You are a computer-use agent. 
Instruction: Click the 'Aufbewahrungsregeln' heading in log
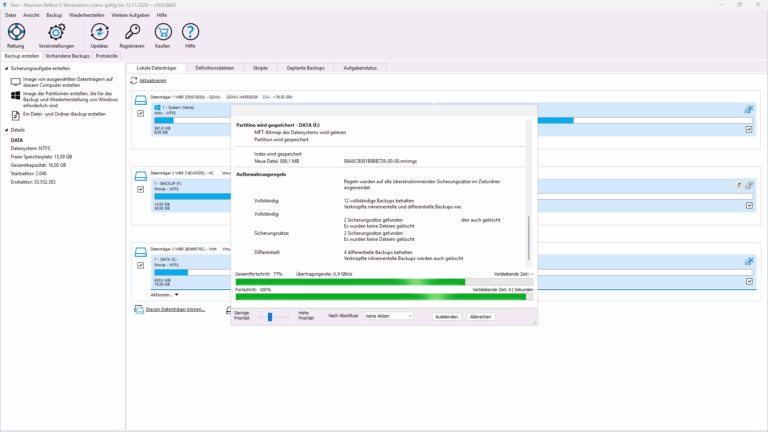point(261,174)
